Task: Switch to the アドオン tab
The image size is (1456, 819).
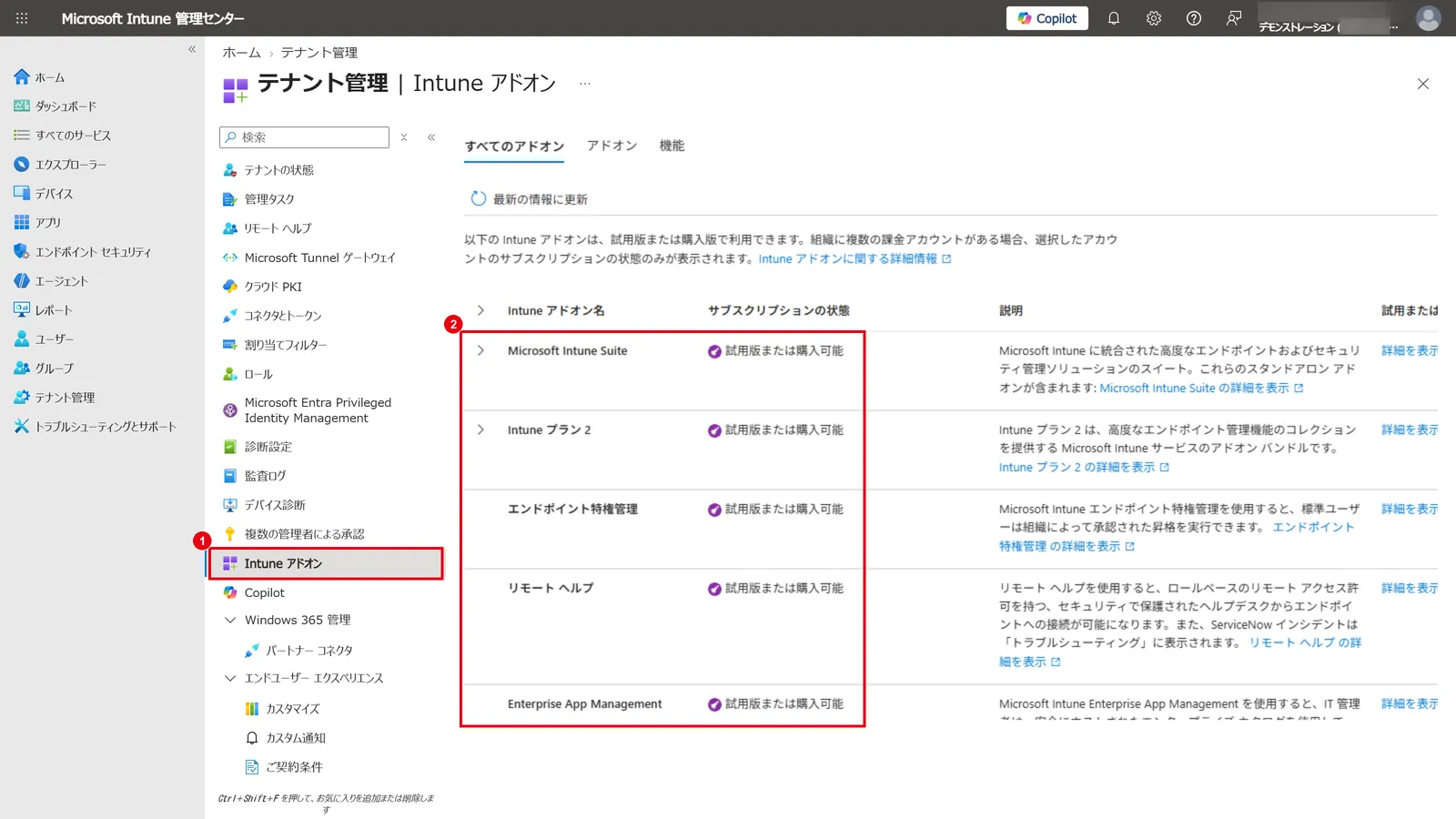Action: pos(612,146)
